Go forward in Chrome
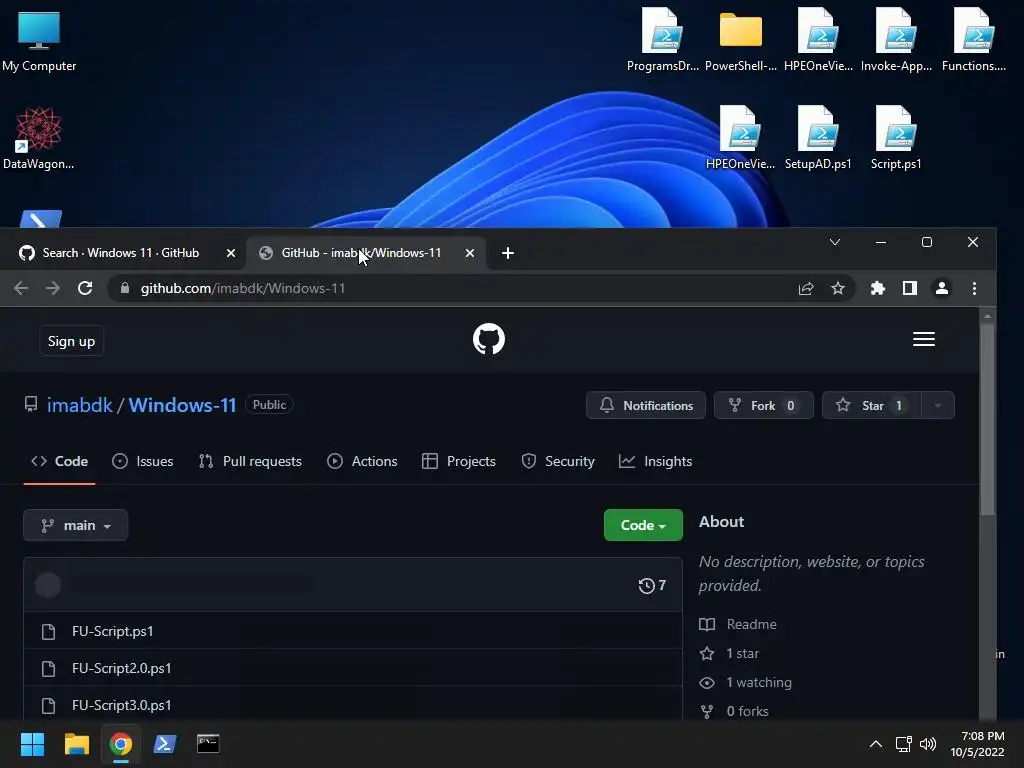The width and height of the screenshot is (1024, 768). (53, 288)
